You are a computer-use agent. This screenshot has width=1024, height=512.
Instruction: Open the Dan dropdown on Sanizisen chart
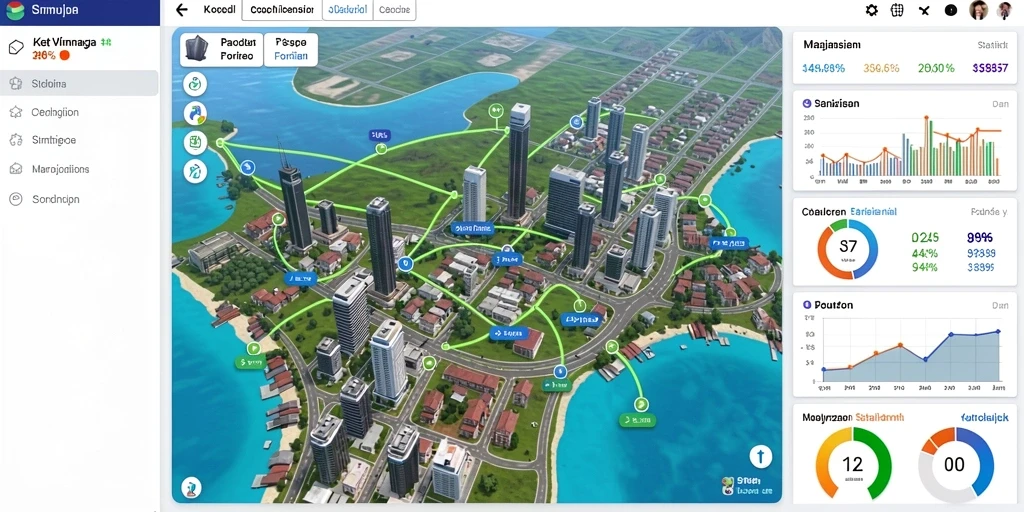point(1000,104)
